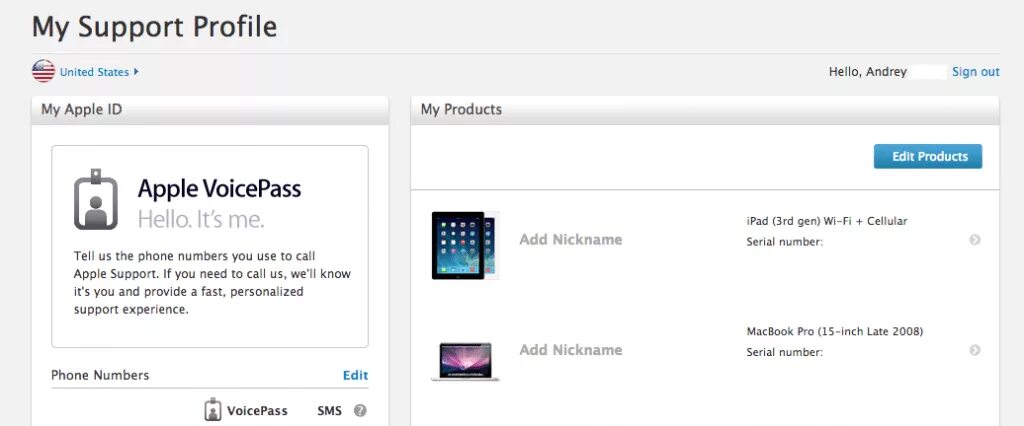
Task: Open the SMS help question mark icon
Action: click(360, 411)
